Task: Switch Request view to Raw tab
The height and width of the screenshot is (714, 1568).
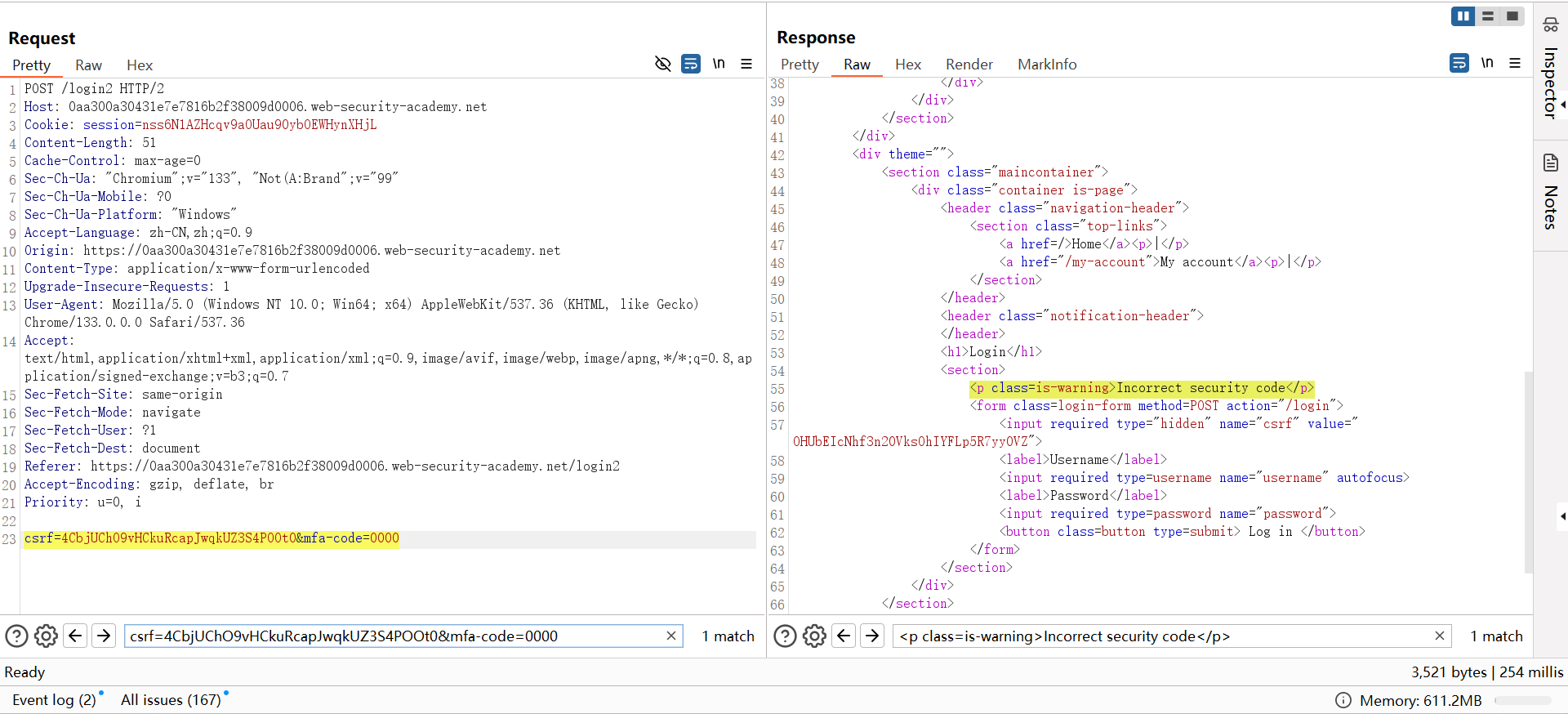Action: 88,65
